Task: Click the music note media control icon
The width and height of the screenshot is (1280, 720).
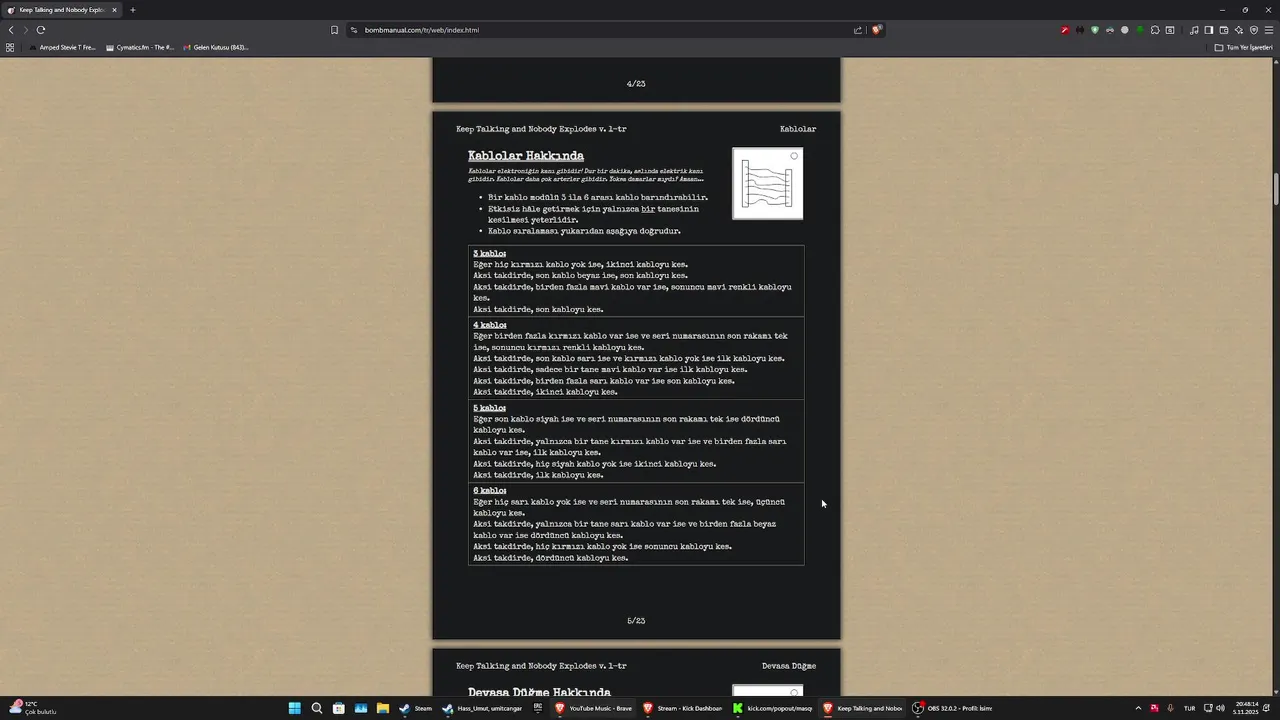Action: pyautogui.click(x=1194, y=30)
